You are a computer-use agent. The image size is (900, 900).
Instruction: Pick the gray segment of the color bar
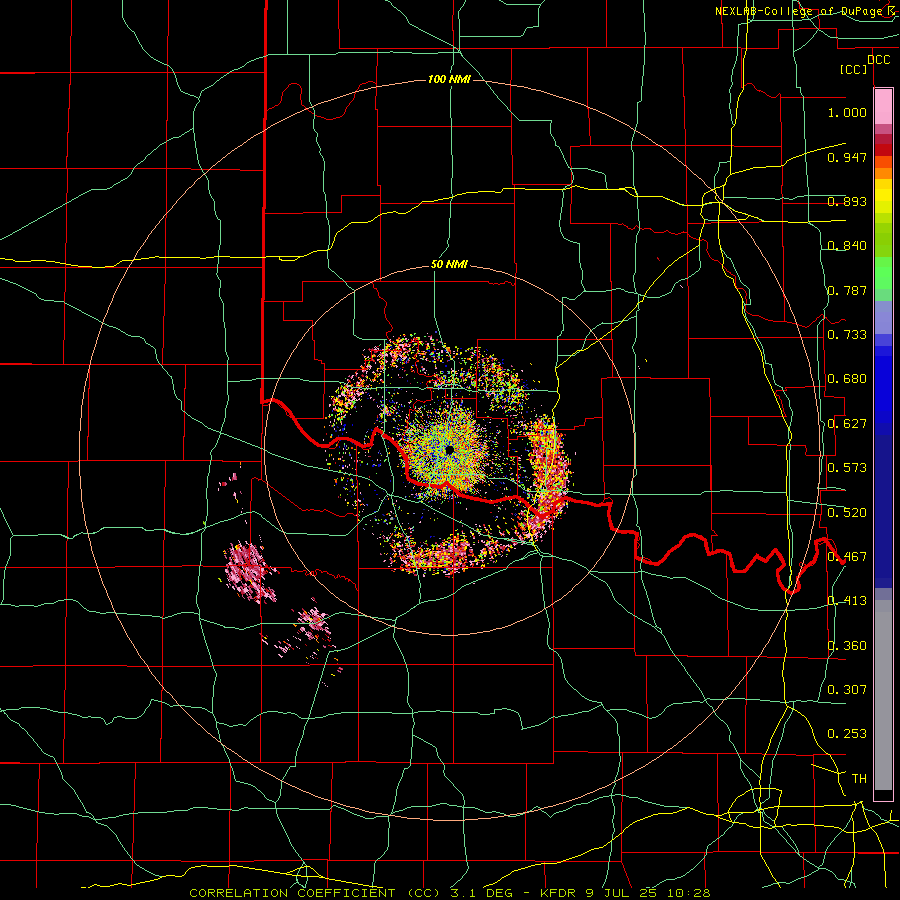click(883, 695)
